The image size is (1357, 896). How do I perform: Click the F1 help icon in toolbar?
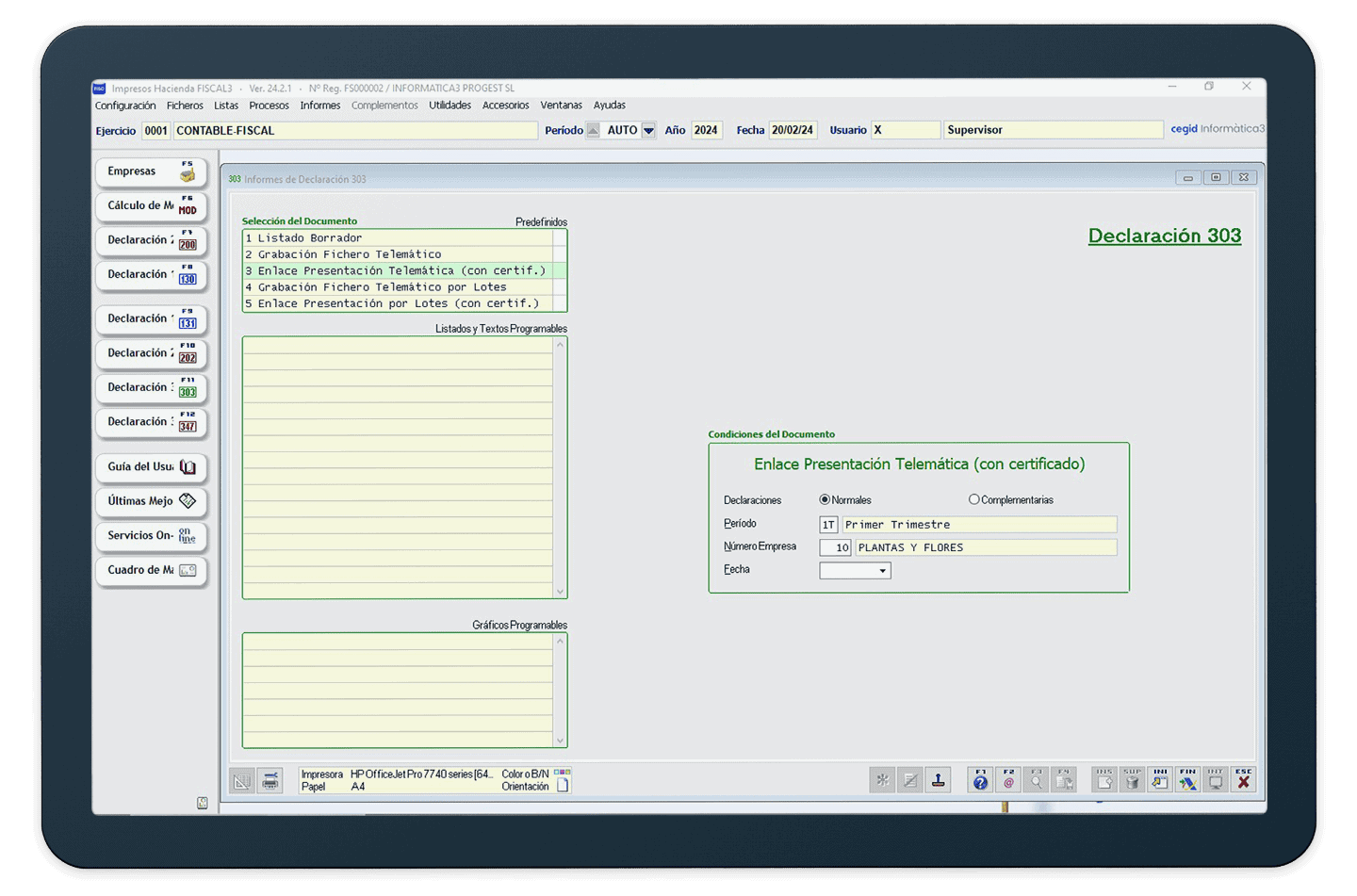point(980,780)
